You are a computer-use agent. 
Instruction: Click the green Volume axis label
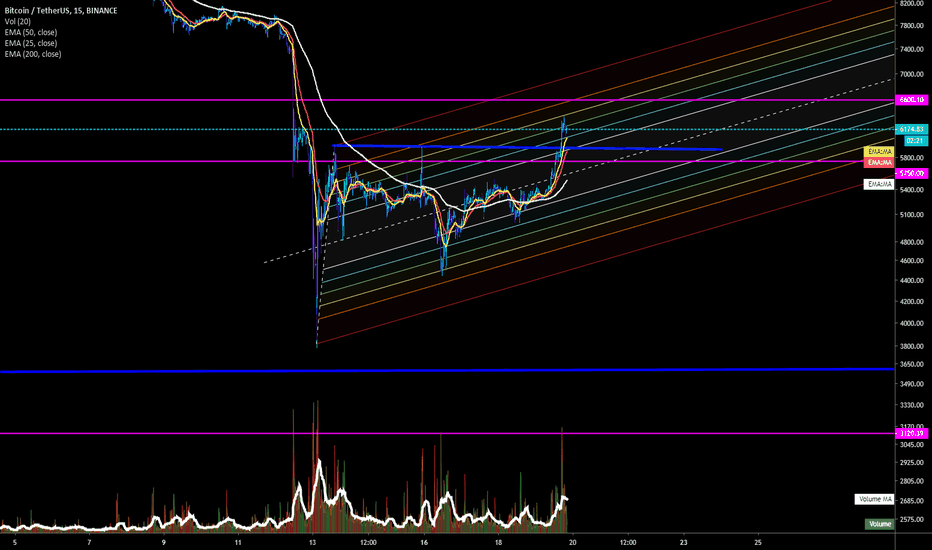click(880, 524)
